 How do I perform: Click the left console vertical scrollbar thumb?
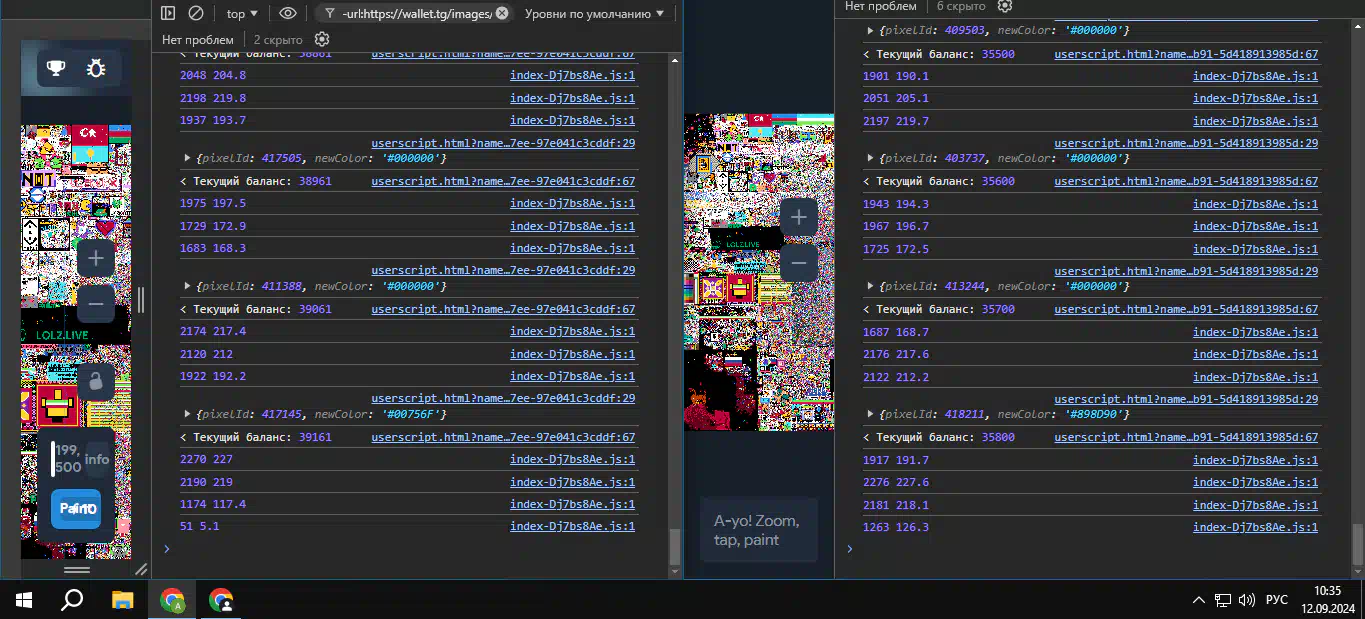point(675,547)
